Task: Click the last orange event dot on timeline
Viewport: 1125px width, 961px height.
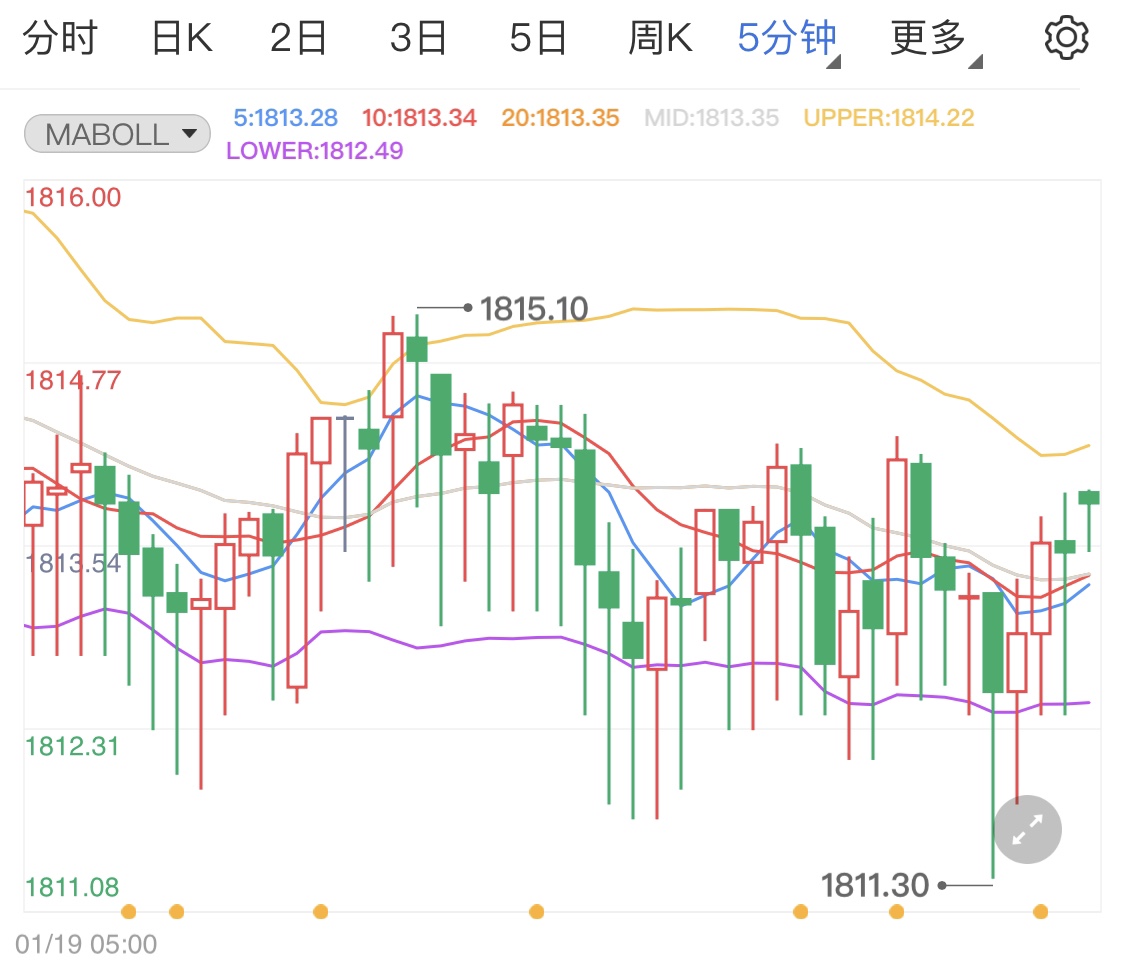Action: 1040,912
